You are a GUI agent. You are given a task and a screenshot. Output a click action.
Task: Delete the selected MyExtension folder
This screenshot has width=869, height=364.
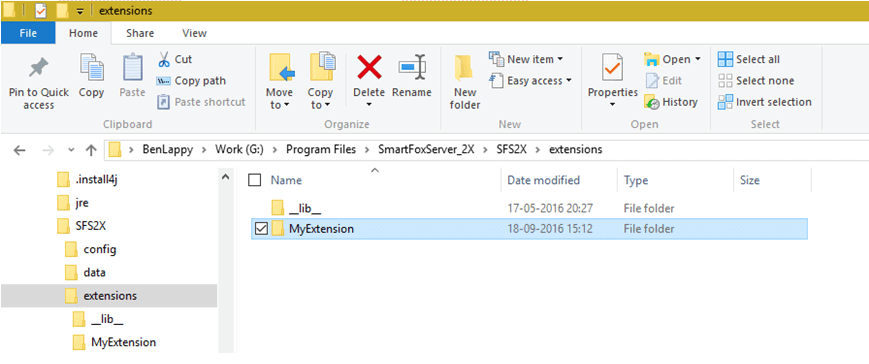click(x=369, y=76)
